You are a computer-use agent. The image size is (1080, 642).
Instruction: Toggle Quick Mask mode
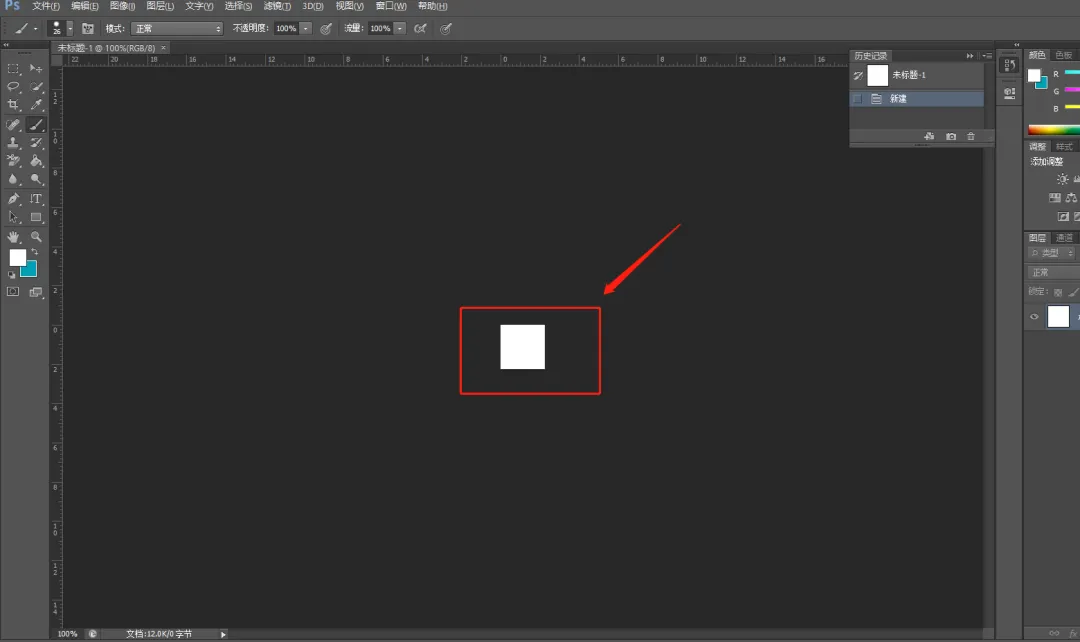click(x=13, y=292)
